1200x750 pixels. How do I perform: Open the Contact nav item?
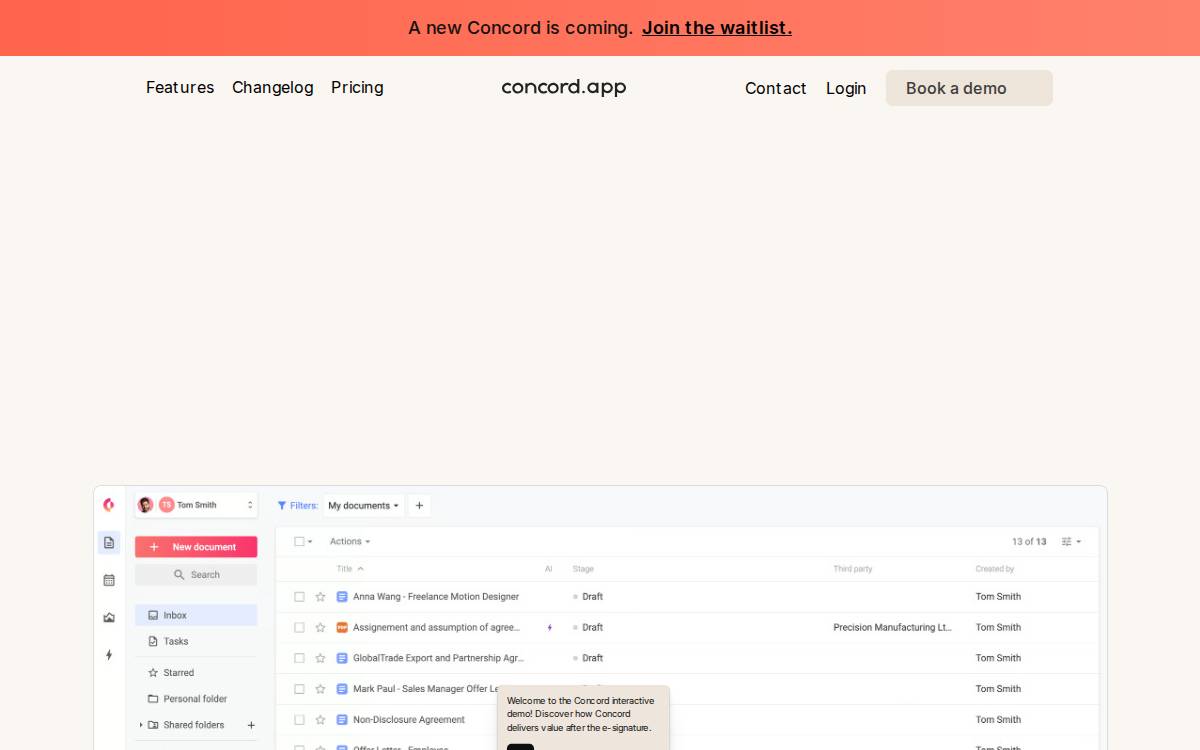(776, 89)
